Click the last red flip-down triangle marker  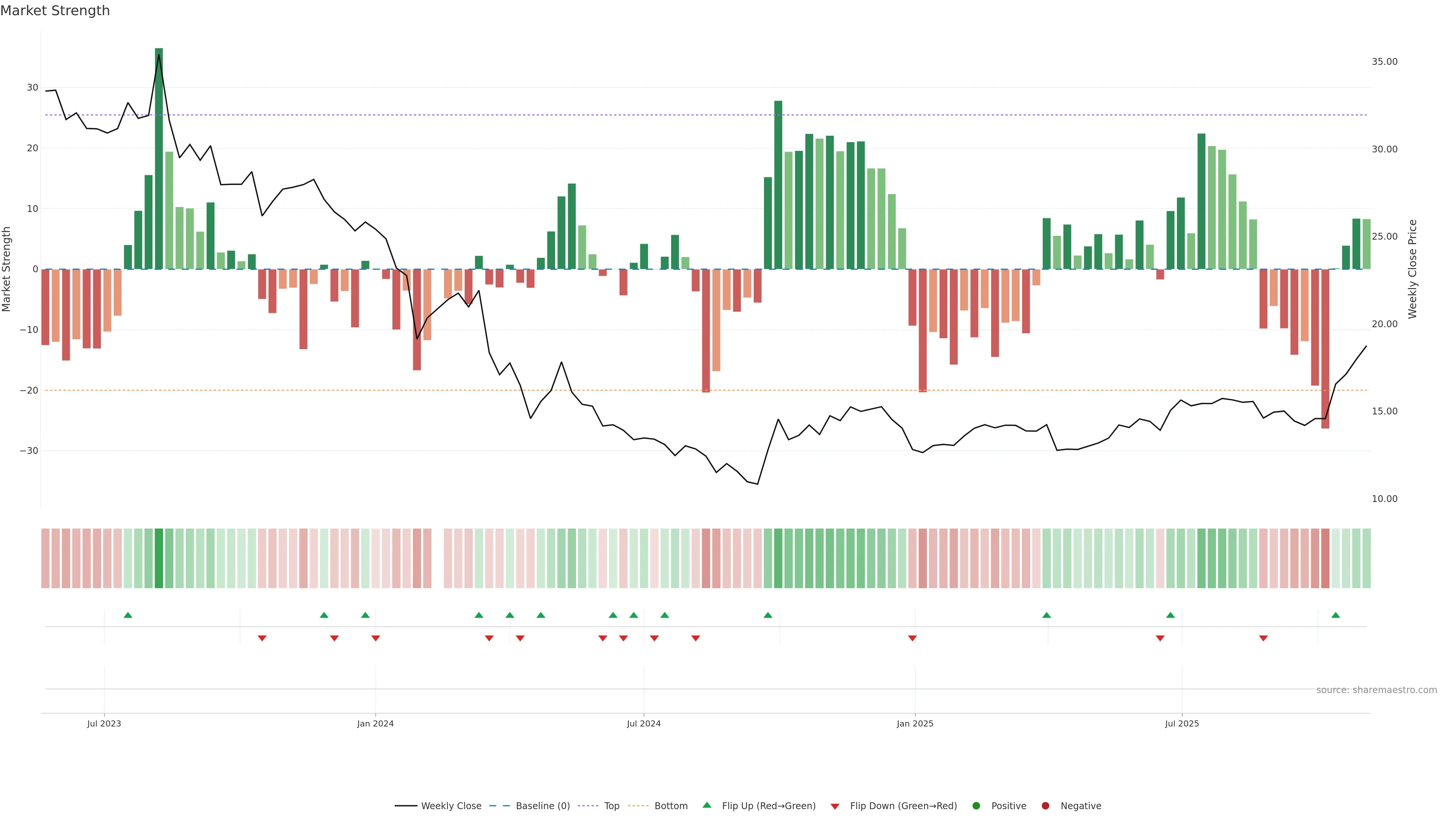click(1263, 638)
